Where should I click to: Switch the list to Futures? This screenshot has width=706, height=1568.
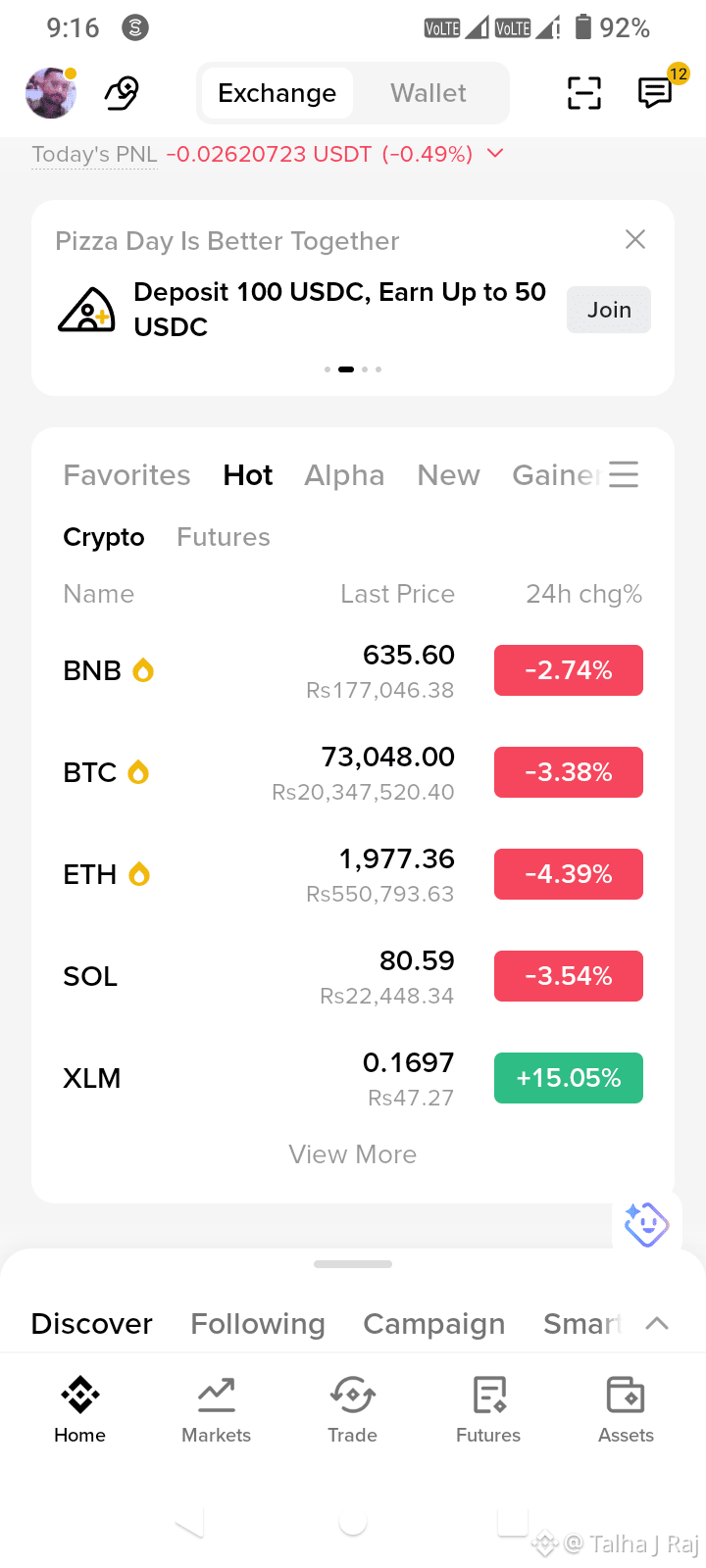[224, 537]
